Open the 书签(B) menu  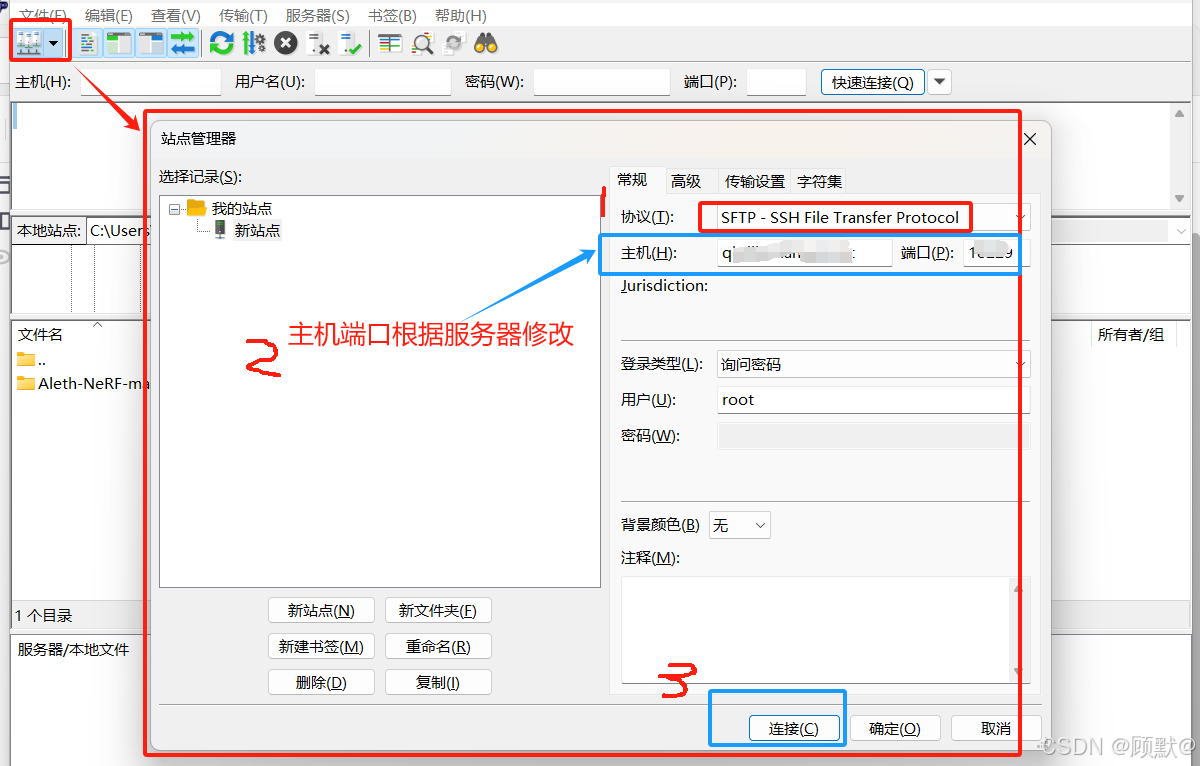pos(392,15)
